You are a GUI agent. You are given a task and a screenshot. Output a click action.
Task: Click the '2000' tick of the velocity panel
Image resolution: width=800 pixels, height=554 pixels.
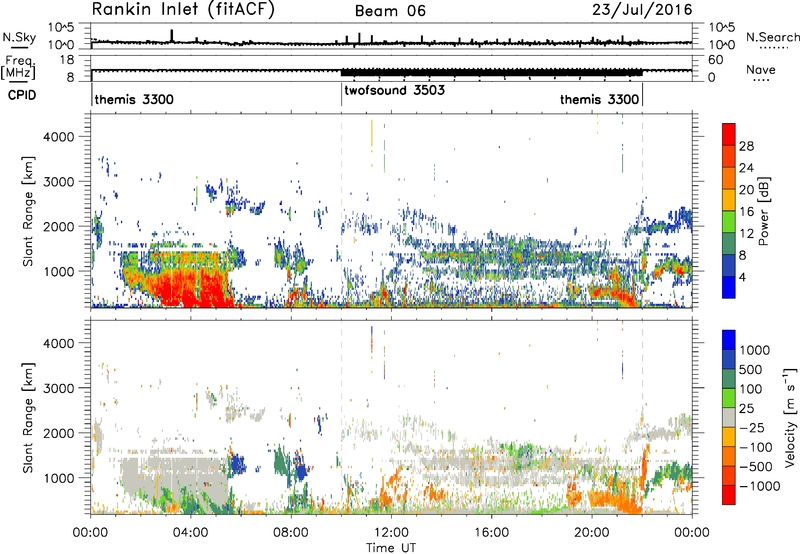[58, 433]
